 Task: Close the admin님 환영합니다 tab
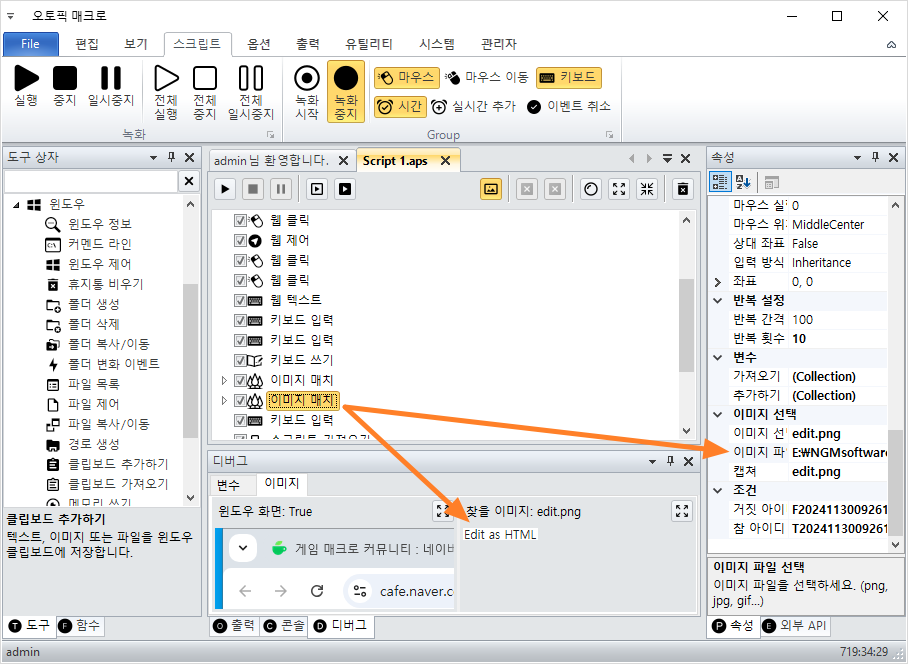coord(343,161)
